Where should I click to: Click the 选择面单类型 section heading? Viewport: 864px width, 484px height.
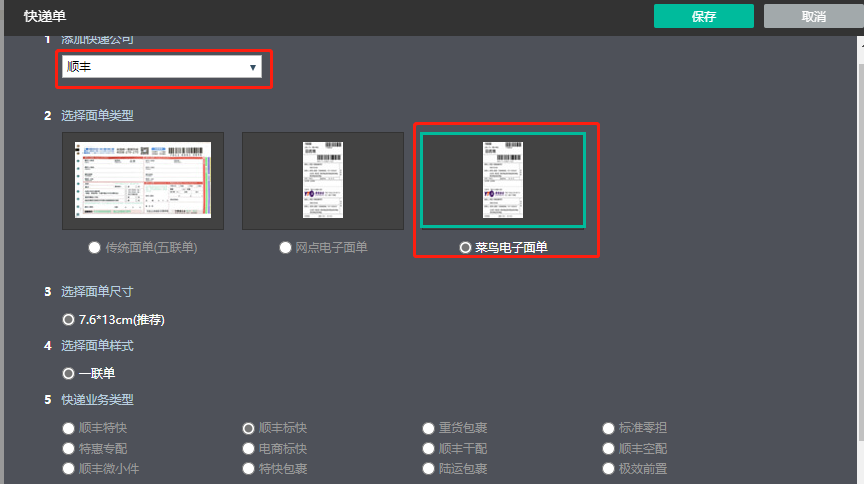point(97,116)
